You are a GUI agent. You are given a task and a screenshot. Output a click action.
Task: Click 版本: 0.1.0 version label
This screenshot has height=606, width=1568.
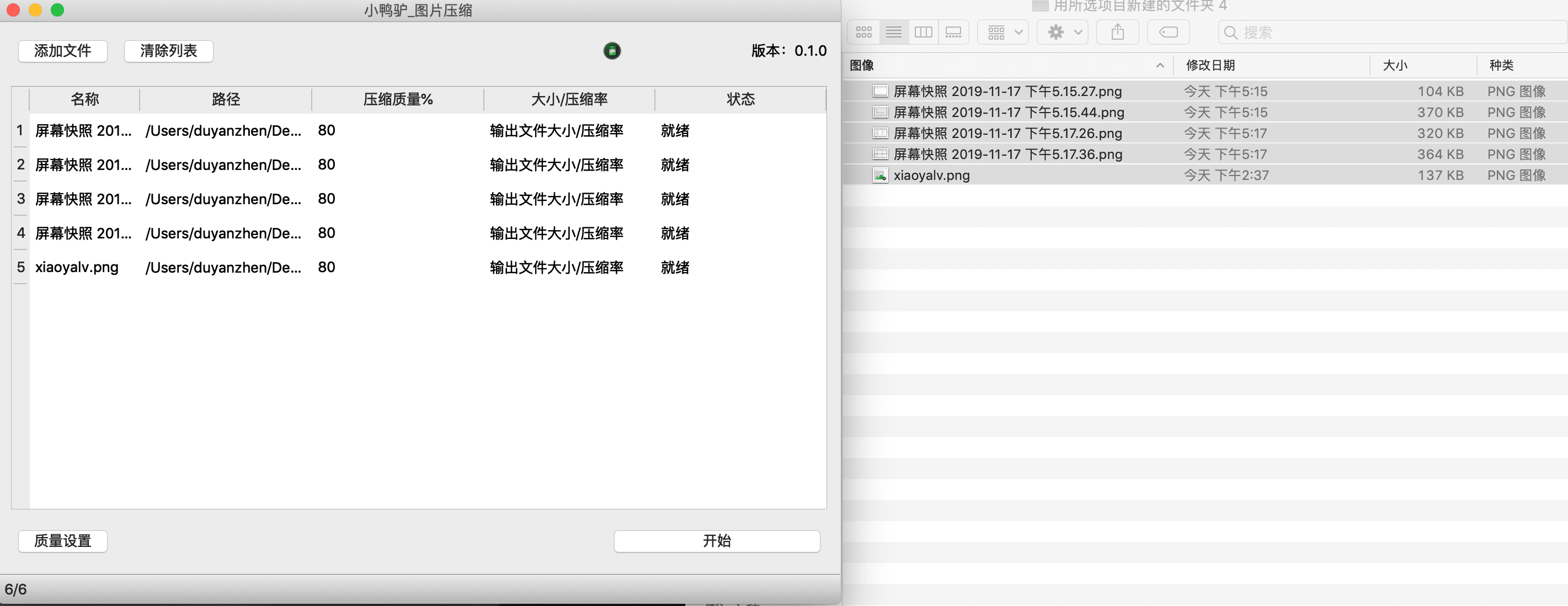(x=788, y=51)
